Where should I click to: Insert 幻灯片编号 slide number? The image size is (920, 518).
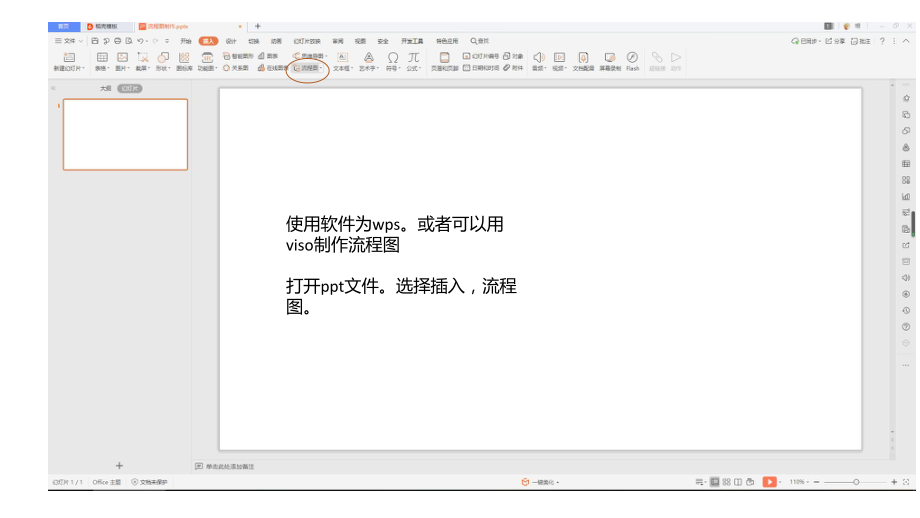(x=481, y=56)
